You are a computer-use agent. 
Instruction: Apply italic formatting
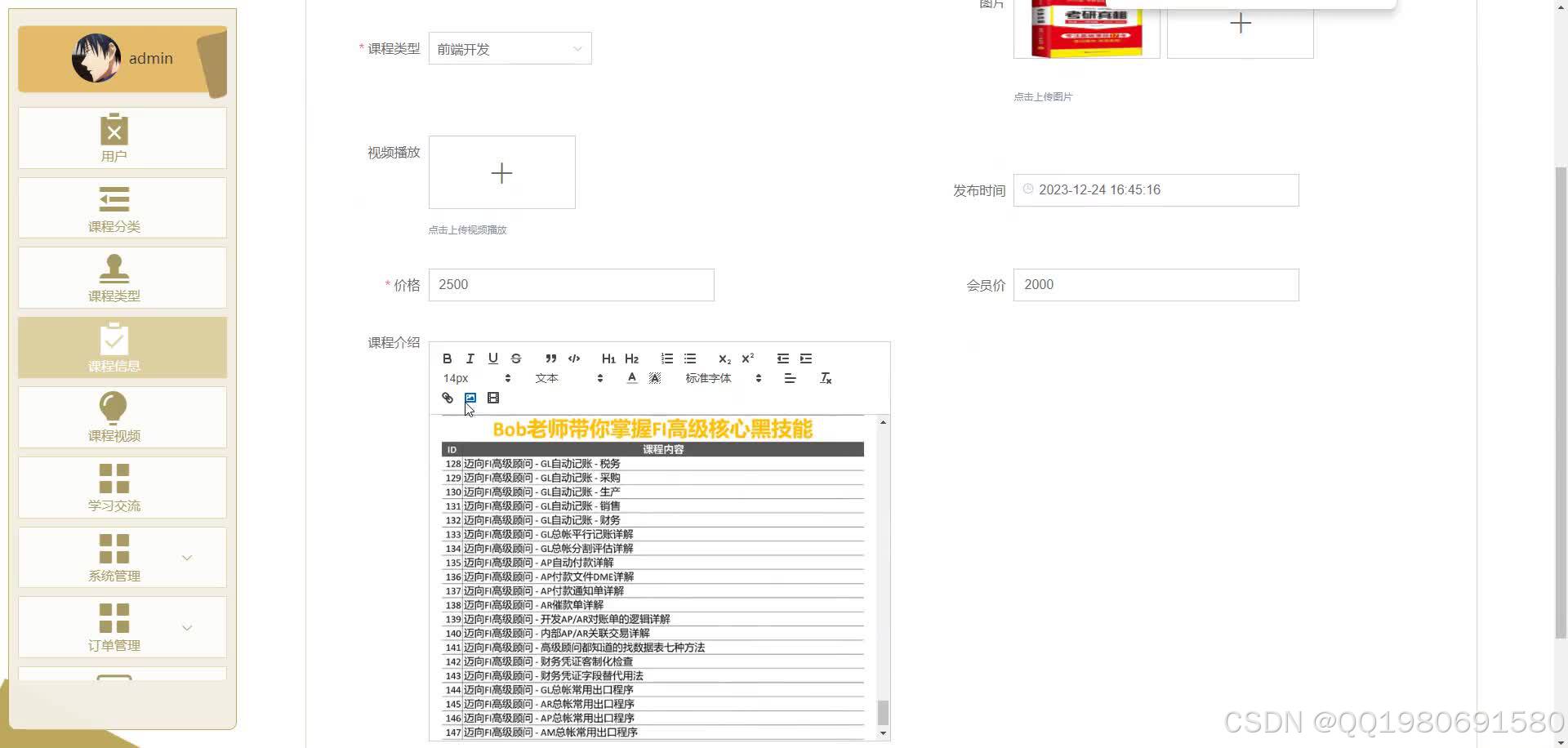[470, 358]
